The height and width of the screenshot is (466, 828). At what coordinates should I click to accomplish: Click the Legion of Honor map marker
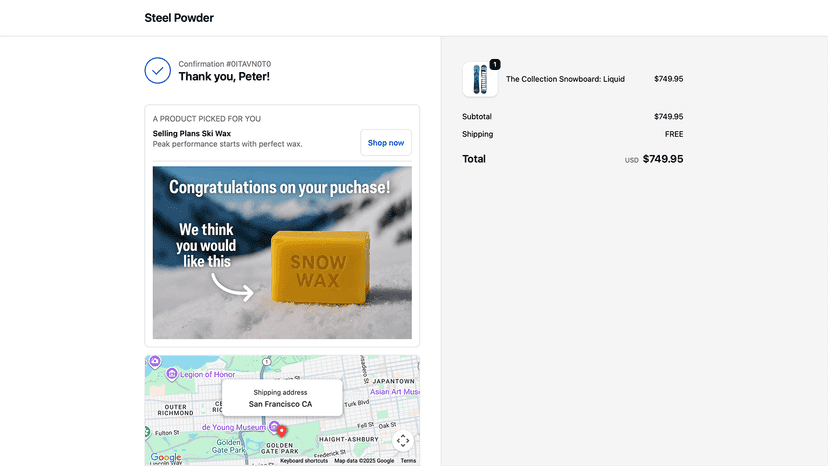point(172,374)
